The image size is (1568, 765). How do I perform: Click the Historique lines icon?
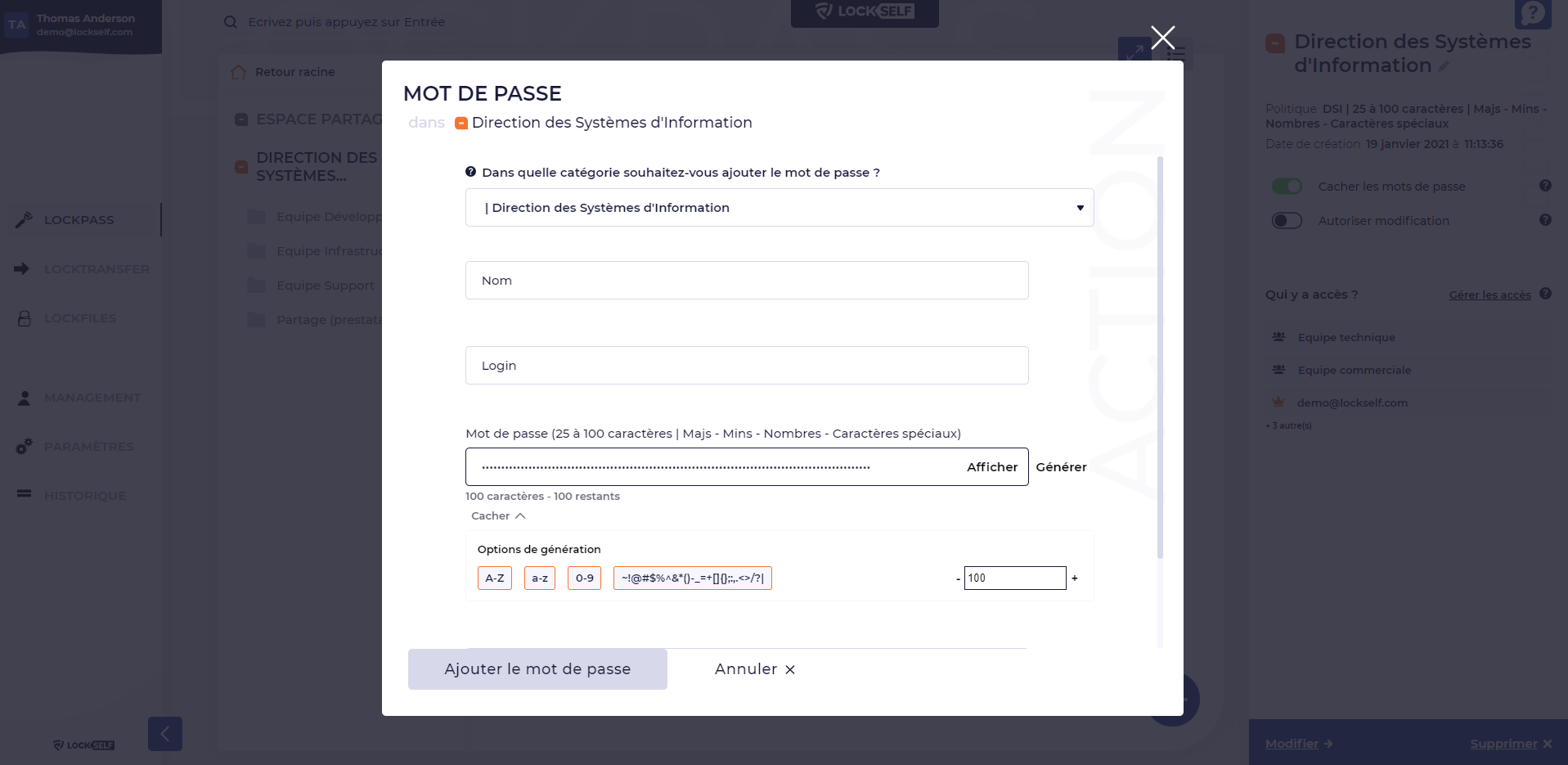[25, 493]
